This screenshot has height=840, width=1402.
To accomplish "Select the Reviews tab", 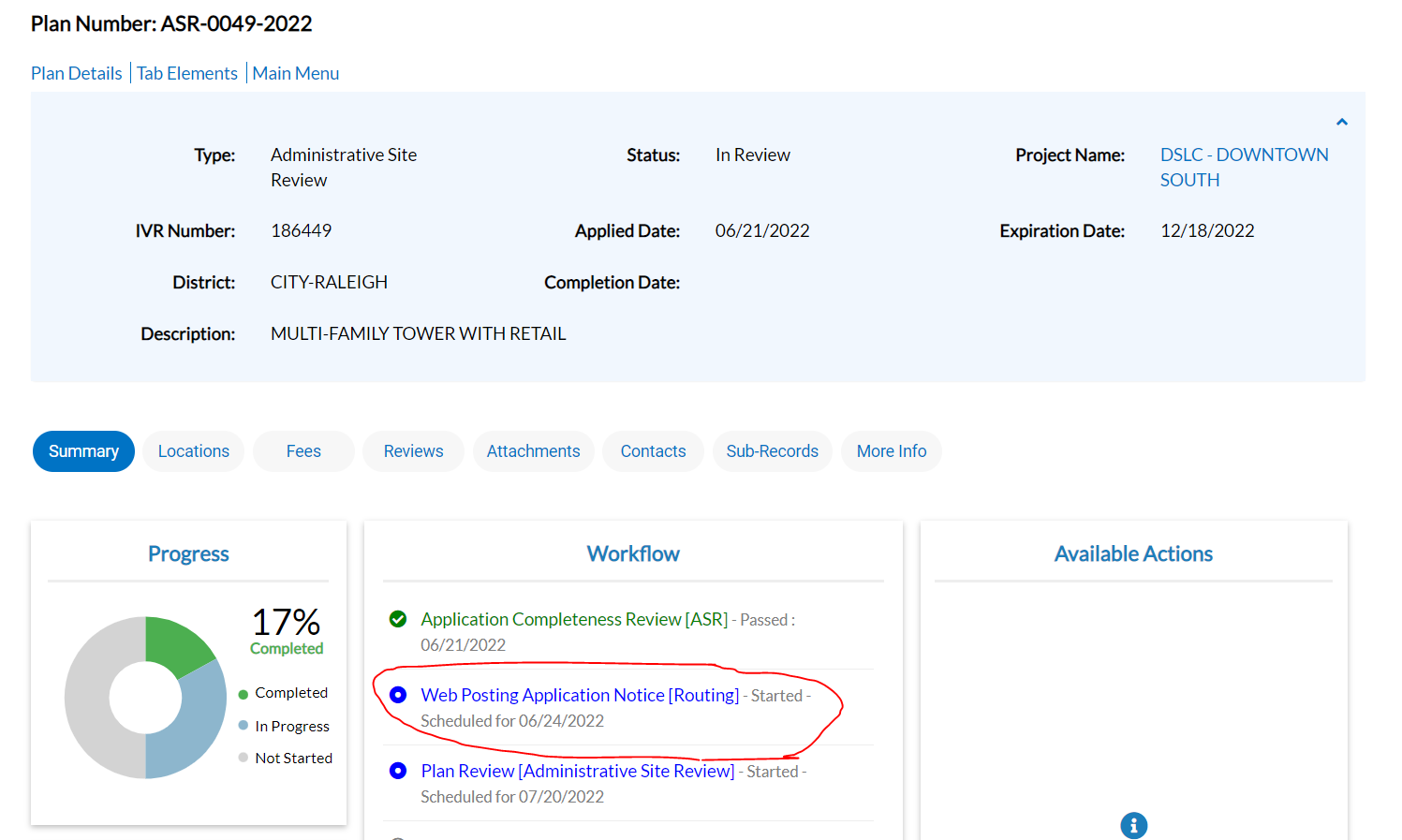I will [x=413, y=451].
